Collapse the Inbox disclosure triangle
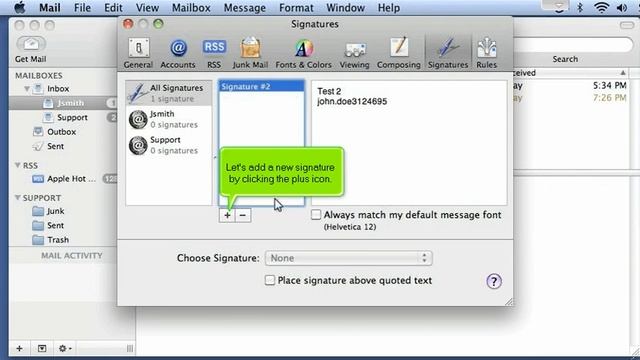 [x=27, y=89]
